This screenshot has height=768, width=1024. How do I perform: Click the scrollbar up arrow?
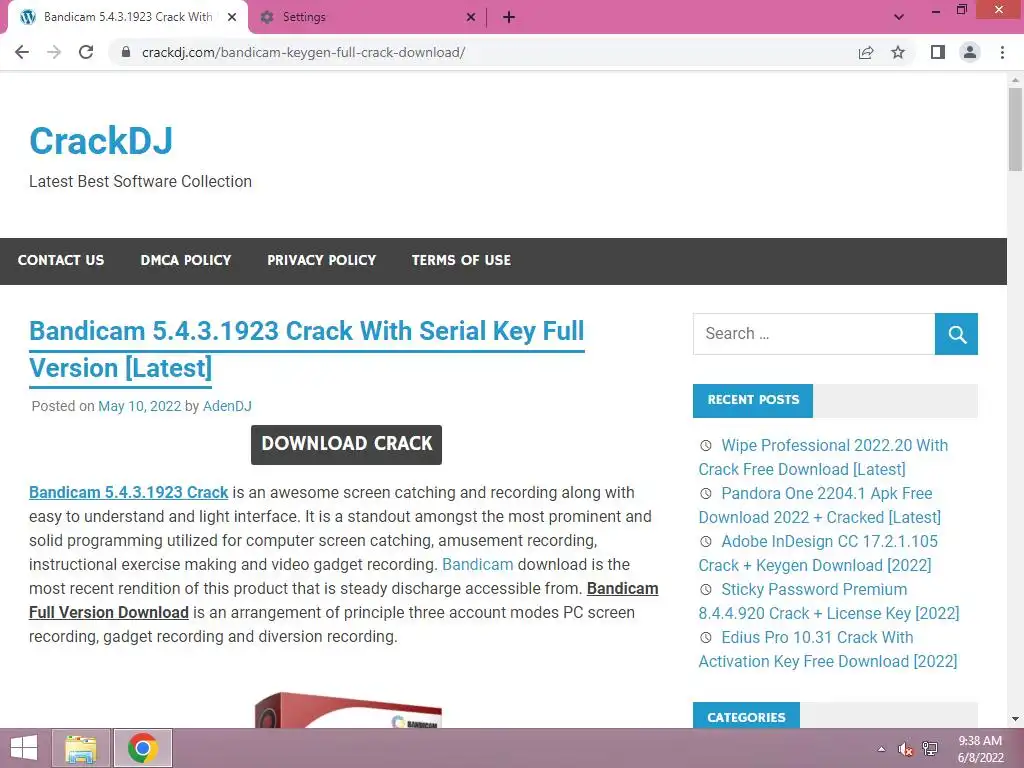point(1015,80)
